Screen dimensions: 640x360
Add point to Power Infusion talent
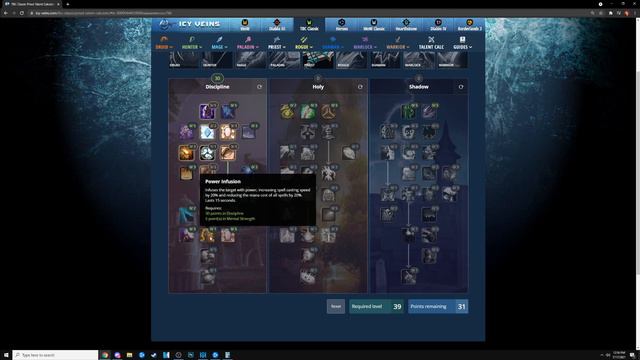tap(207, 236)
